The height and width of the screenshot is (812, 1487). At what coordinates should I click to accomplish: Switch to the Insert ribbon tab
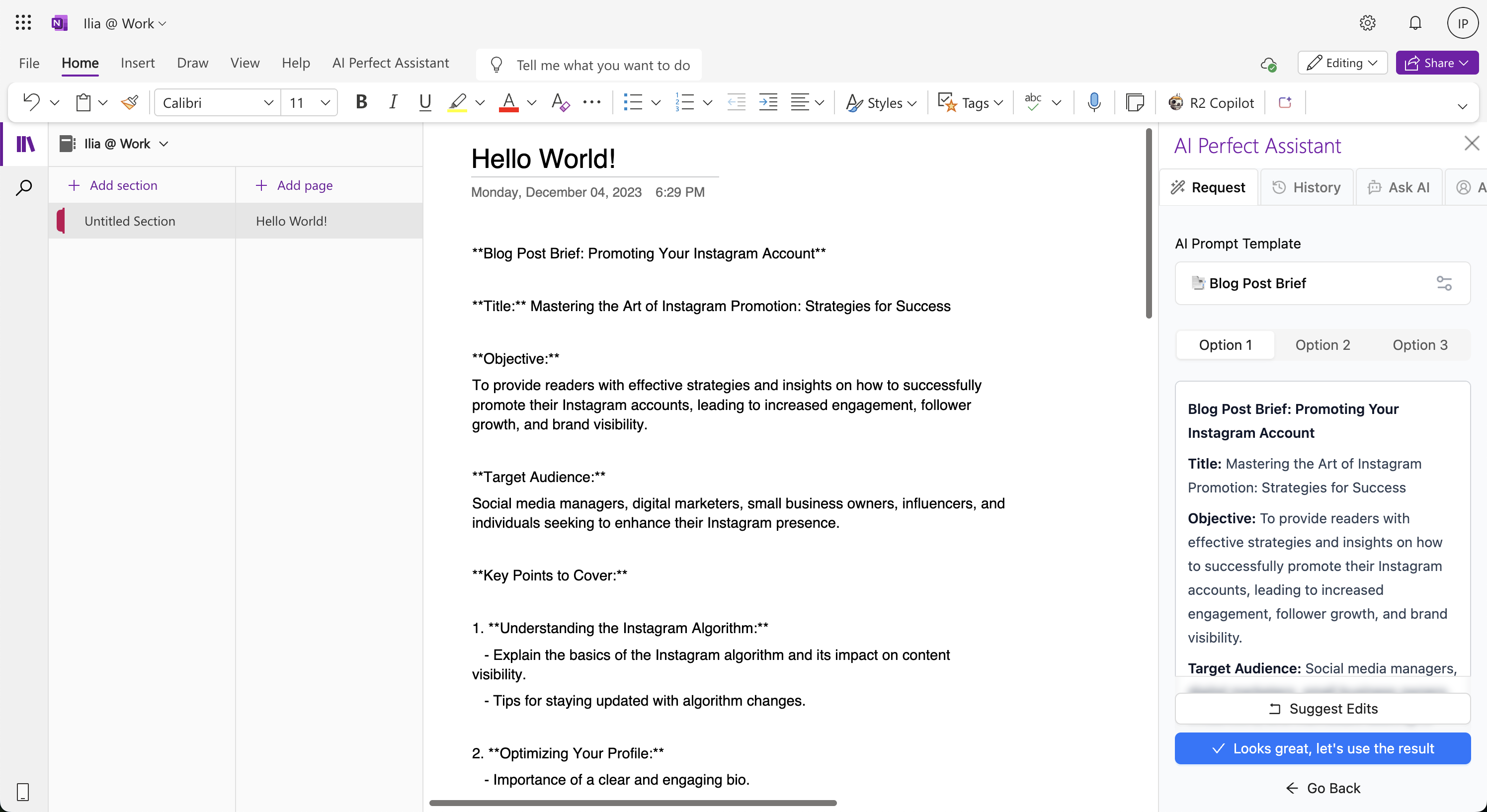pos(137,63)
